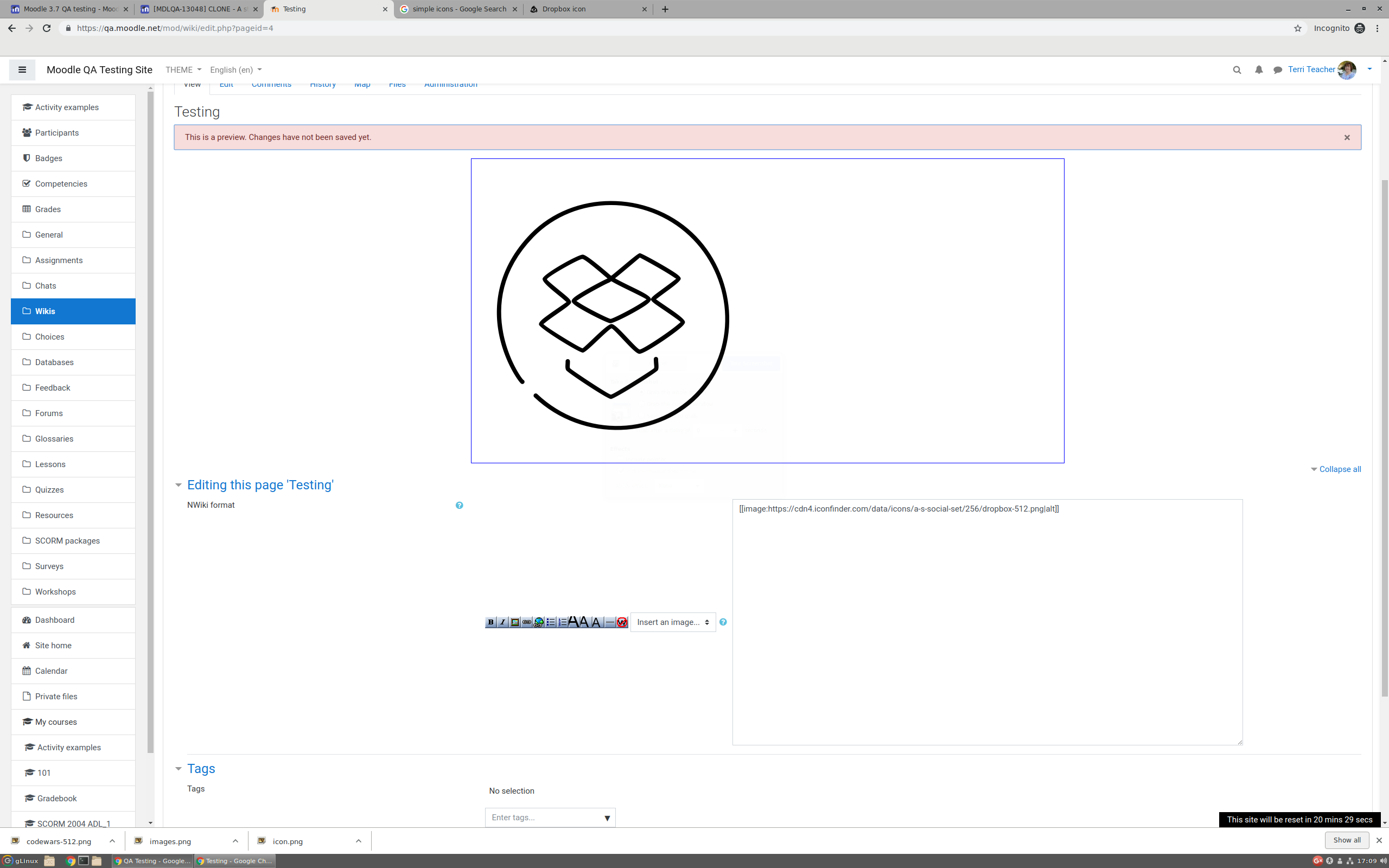Click the page vertical scrollbar
1389x868 pixels.
pyautogui.click(x=1385, y=438)
